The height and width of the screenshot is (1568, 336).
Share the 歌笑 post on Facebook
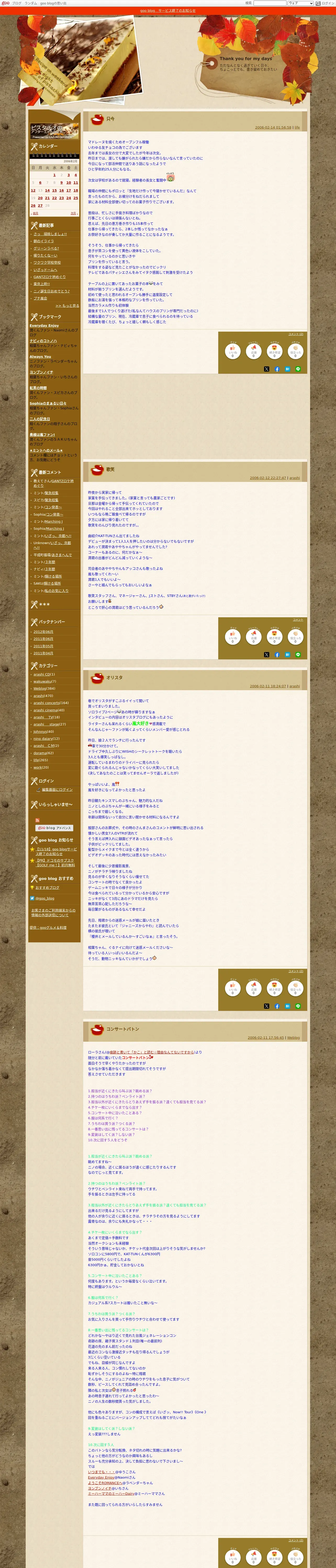tap(277, 655)
